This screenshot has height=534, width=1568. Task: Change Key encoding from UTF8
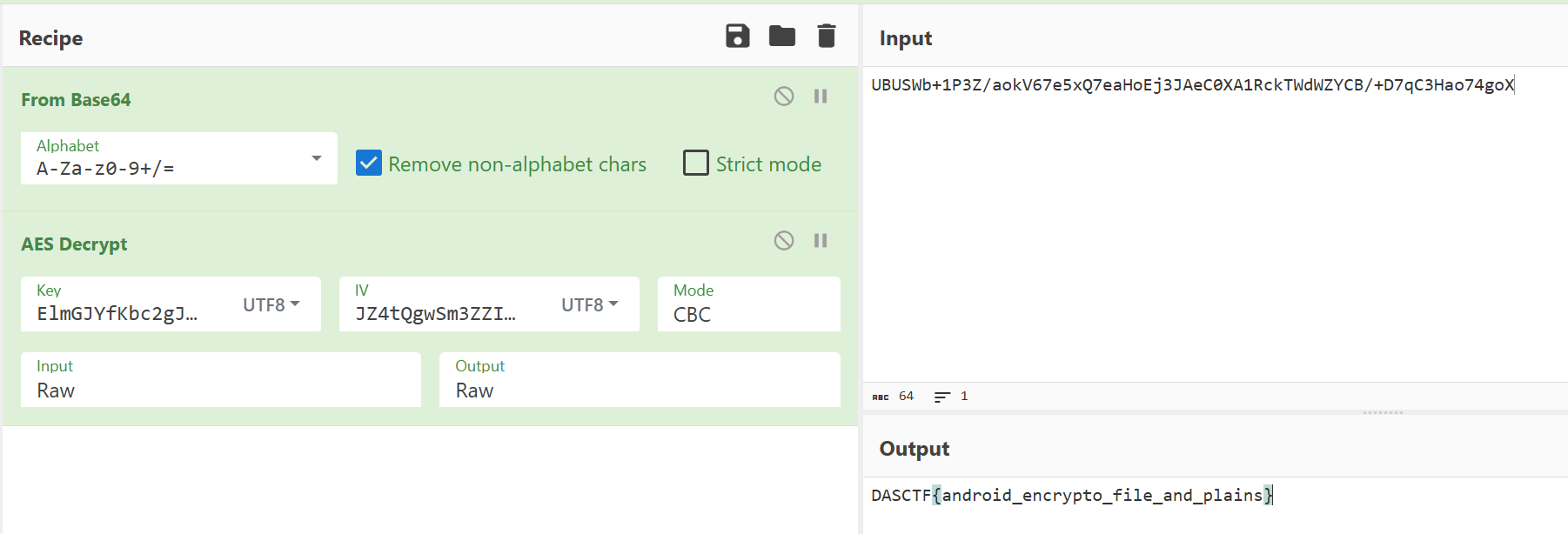(271, 305)
